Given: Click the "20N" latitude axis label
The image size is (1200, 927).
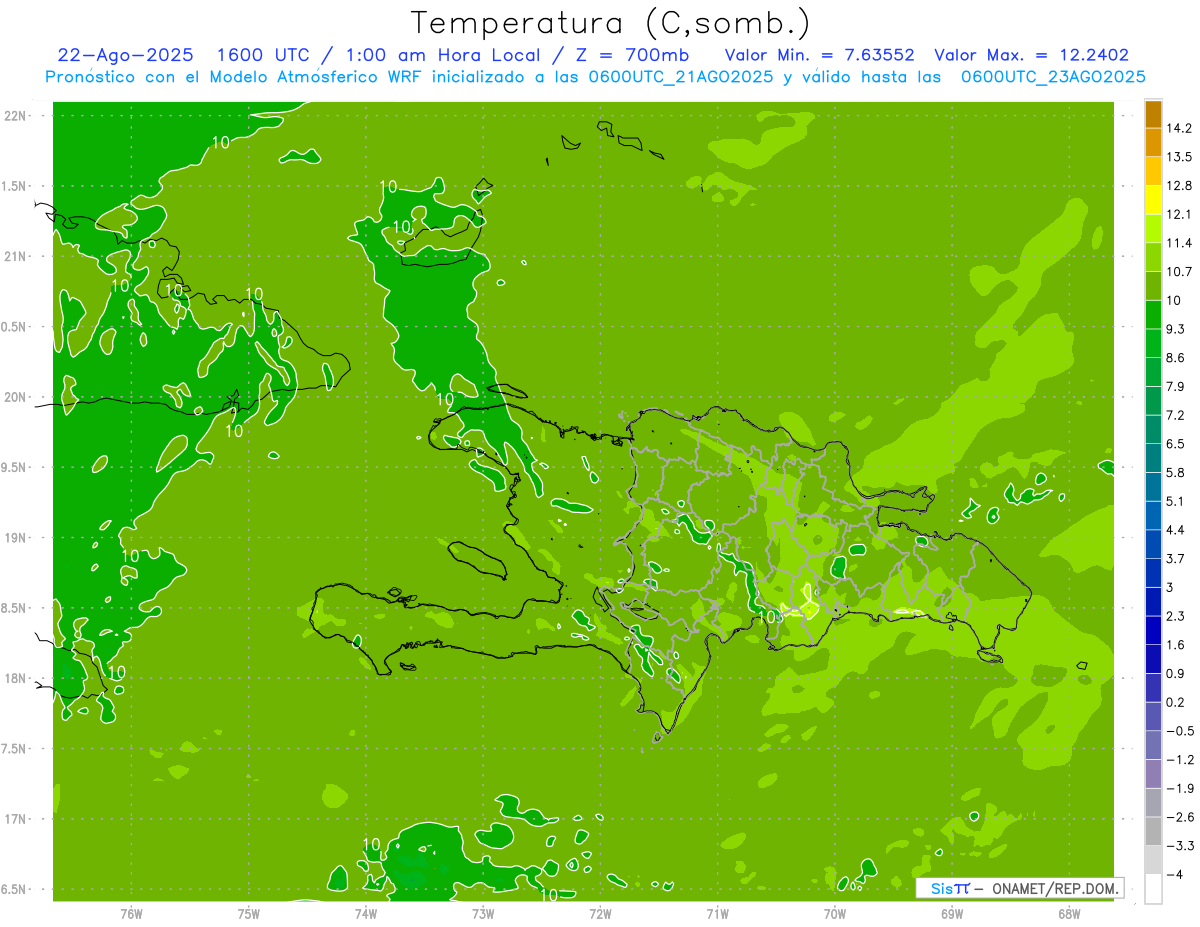Looking at the screenshot, I should tap(14, 397).
